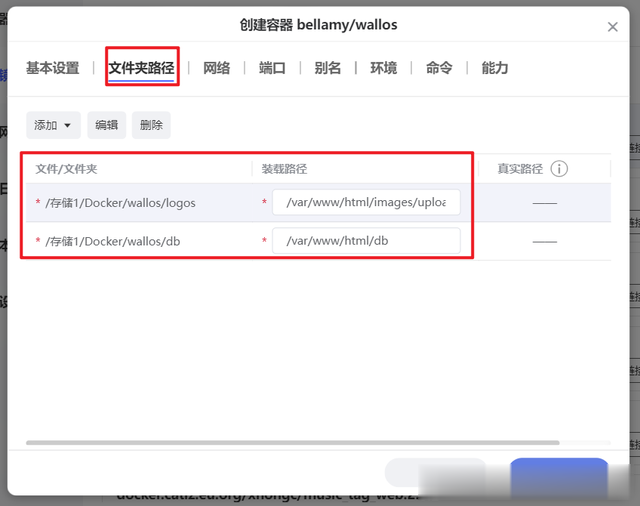
Task: Switch to the 网络 tab
Action: click(x=217, y=68)
